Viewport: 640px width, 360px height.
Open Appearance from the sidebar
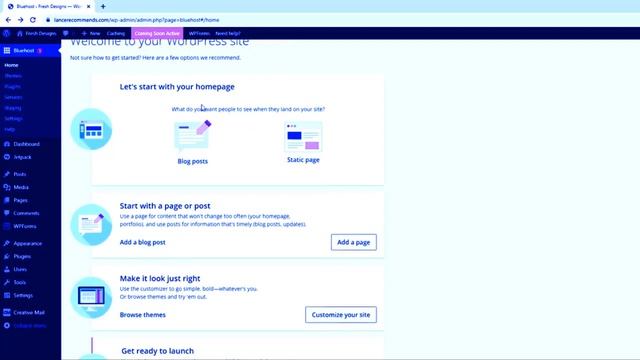pyautogui.click(x=28, y=244)
